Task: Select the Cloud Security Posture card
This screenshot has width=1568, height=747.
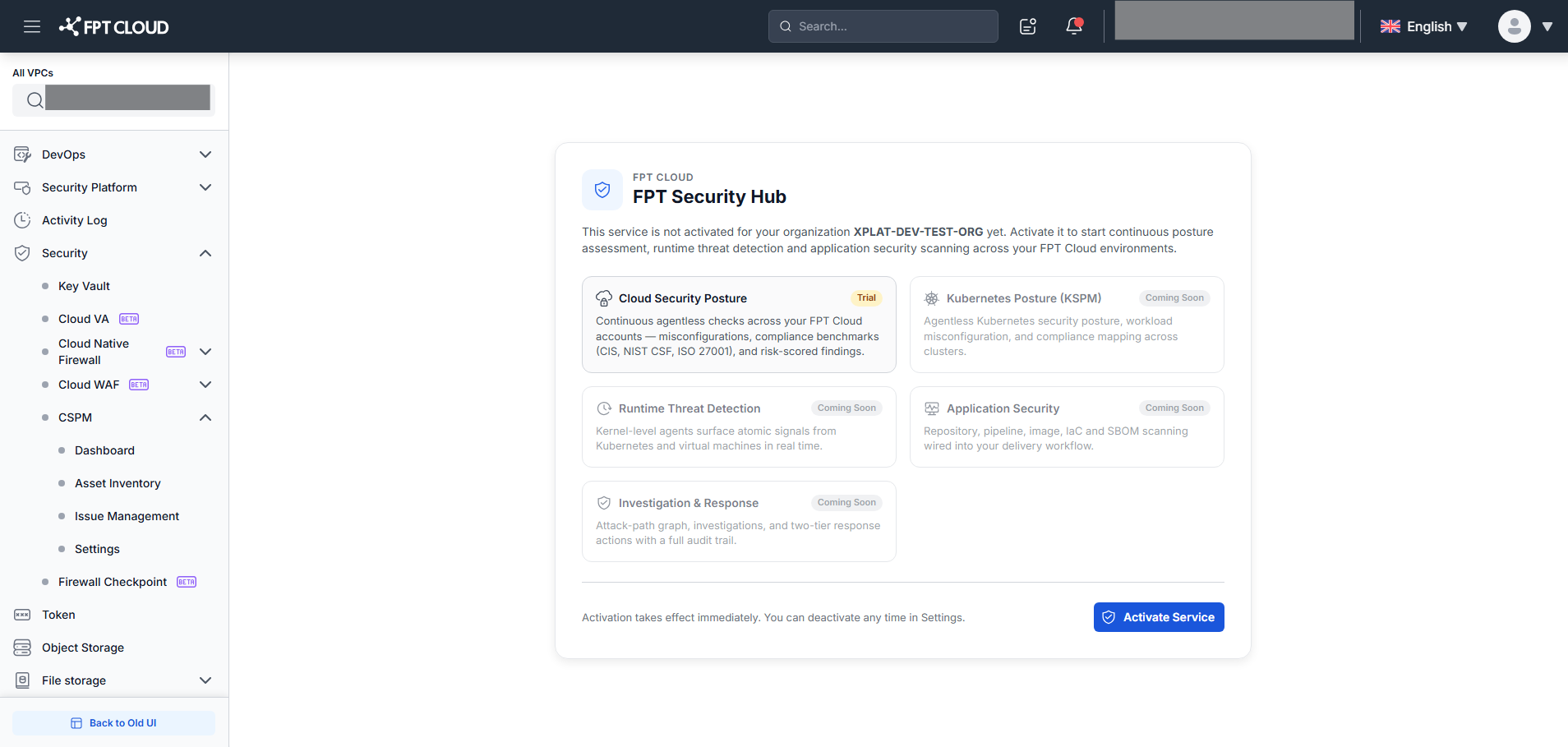Action: click(739, 325)
